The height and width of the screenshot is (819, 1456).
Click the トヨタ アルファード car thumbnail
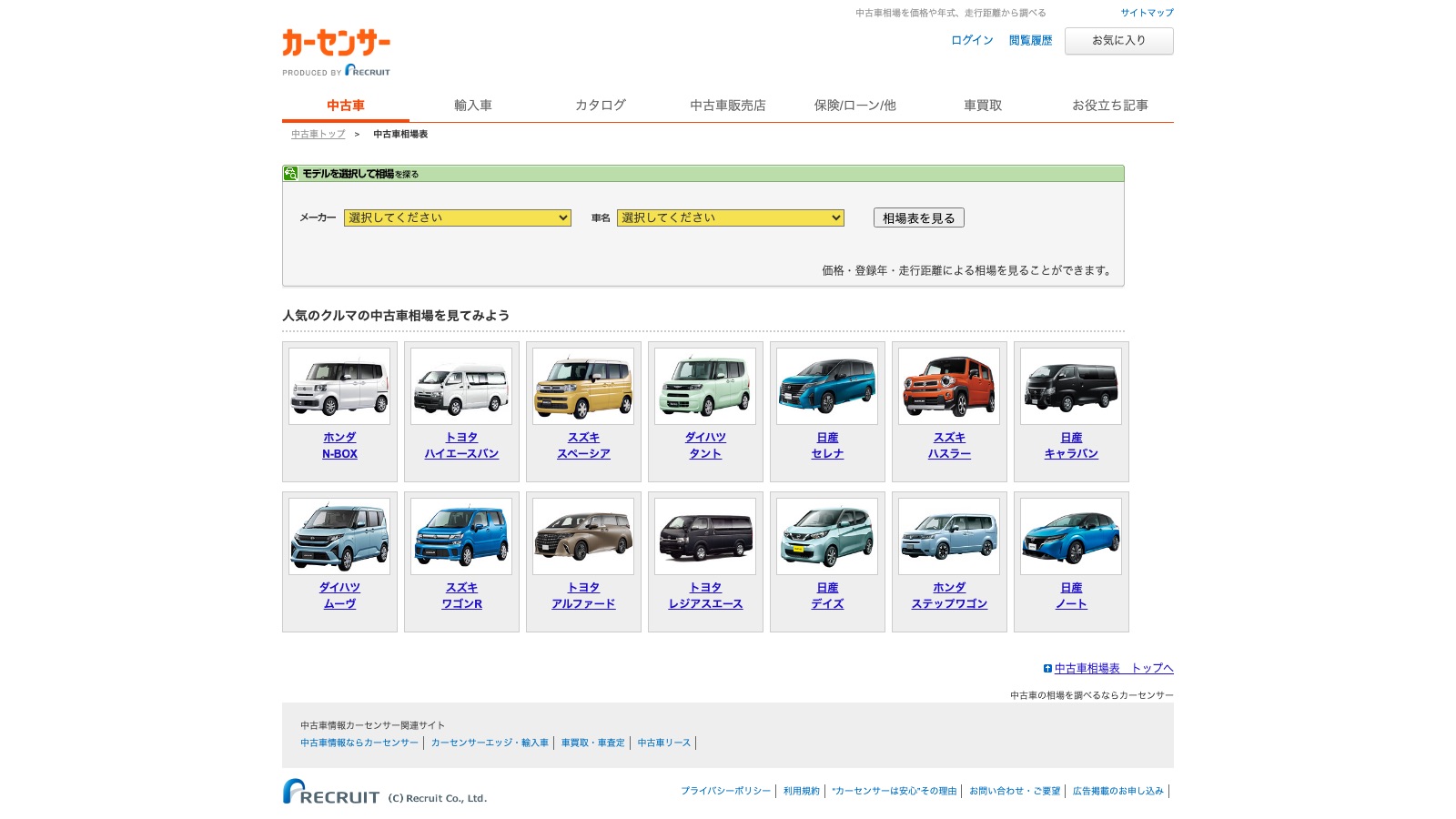click(583, 536)
